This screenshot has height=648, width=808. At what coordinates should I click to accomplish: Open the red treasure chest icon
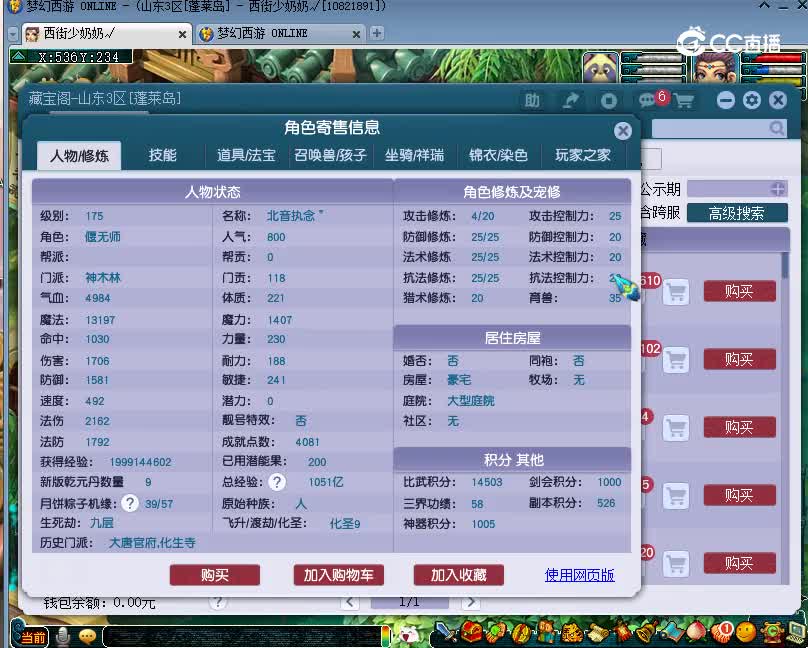pos(471,633)
